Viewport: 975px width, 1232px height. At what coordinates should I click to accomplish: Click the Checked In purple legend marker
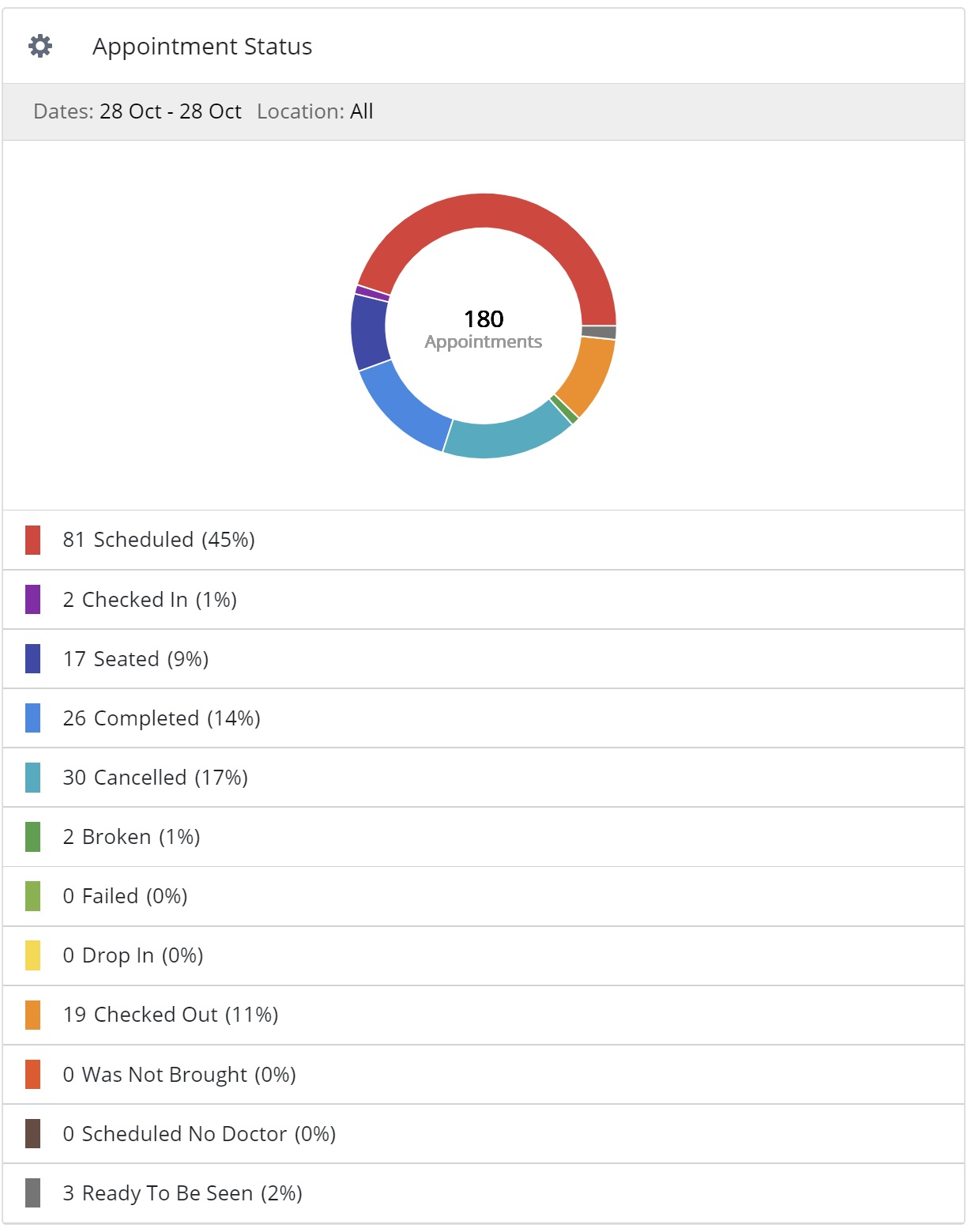click(x=32, y=600)
